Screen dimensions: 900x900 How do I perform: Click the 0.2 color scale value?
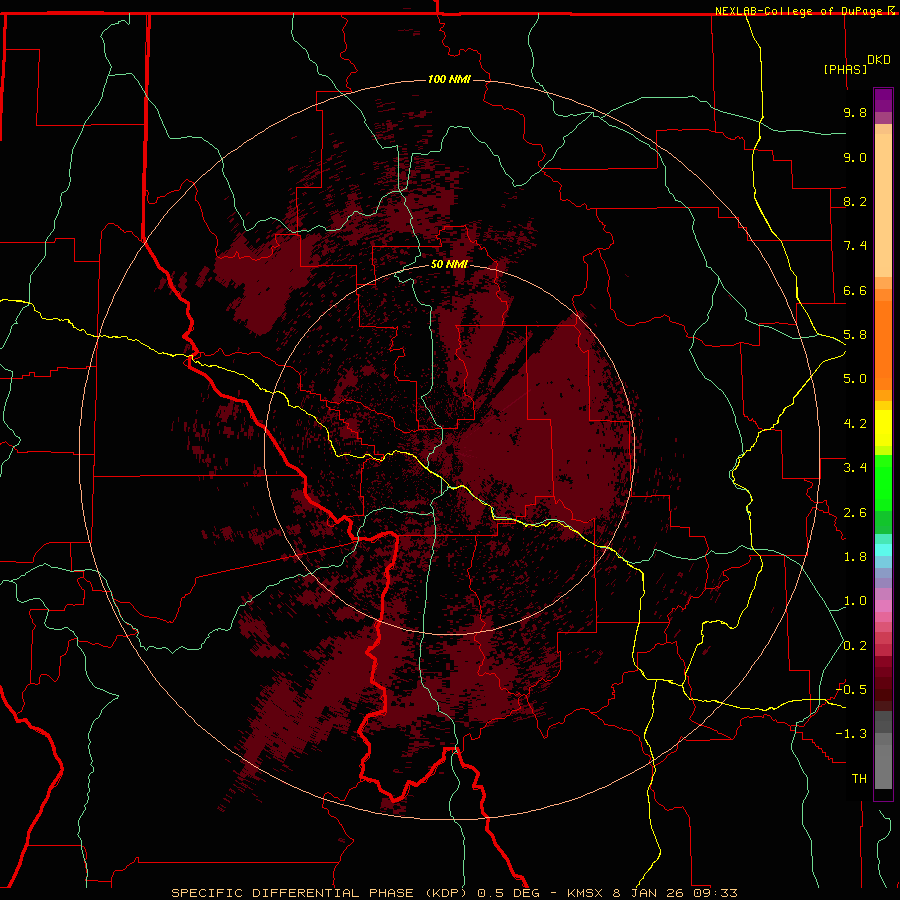click(855, 646)
